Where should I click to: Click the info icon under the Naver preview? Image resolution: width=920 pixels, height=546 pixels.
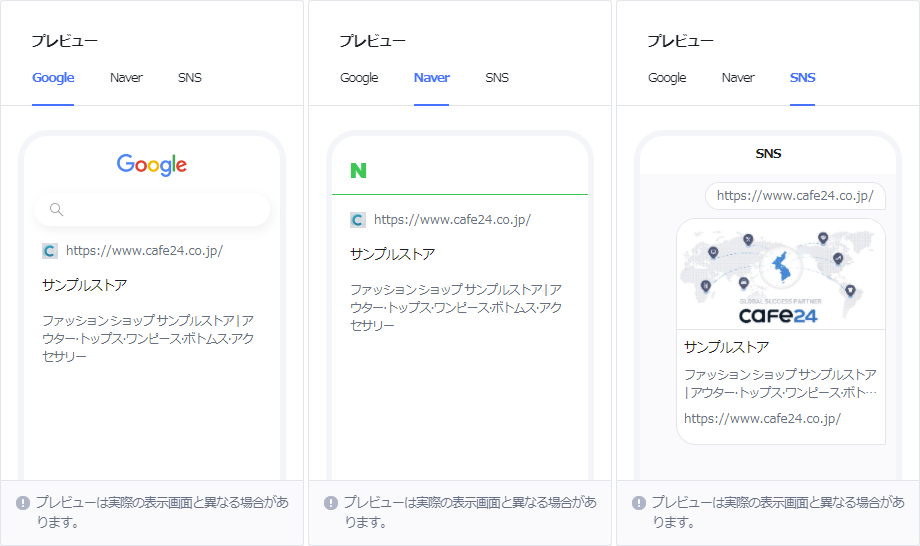331,503
